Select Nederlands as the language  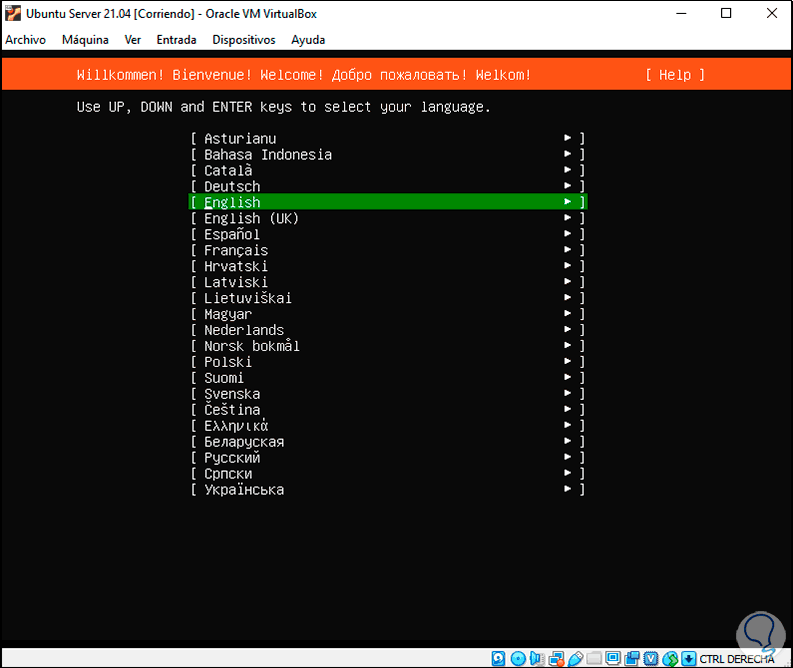tap(388, 330)
